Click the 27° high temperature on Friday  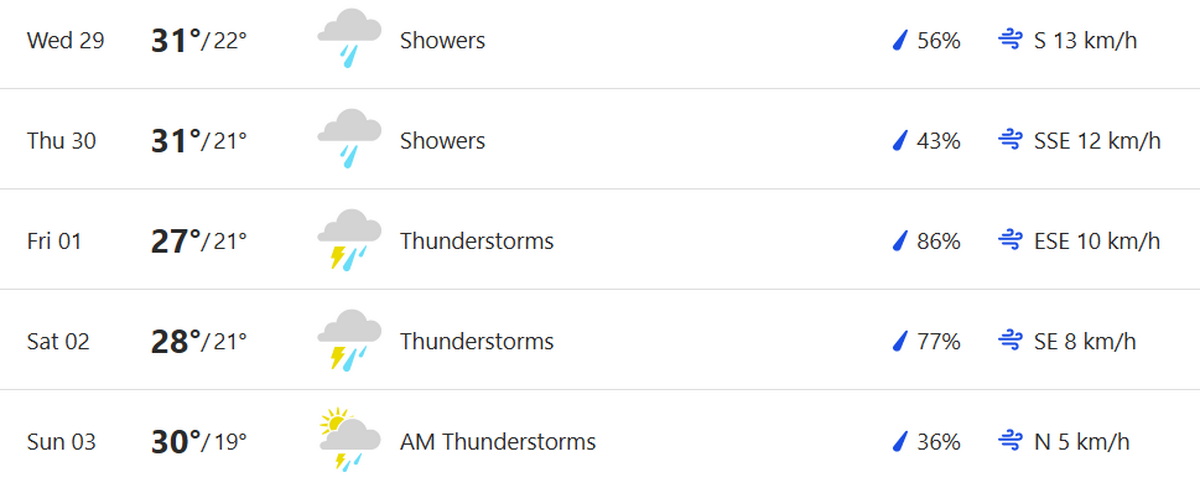[176, 241]
